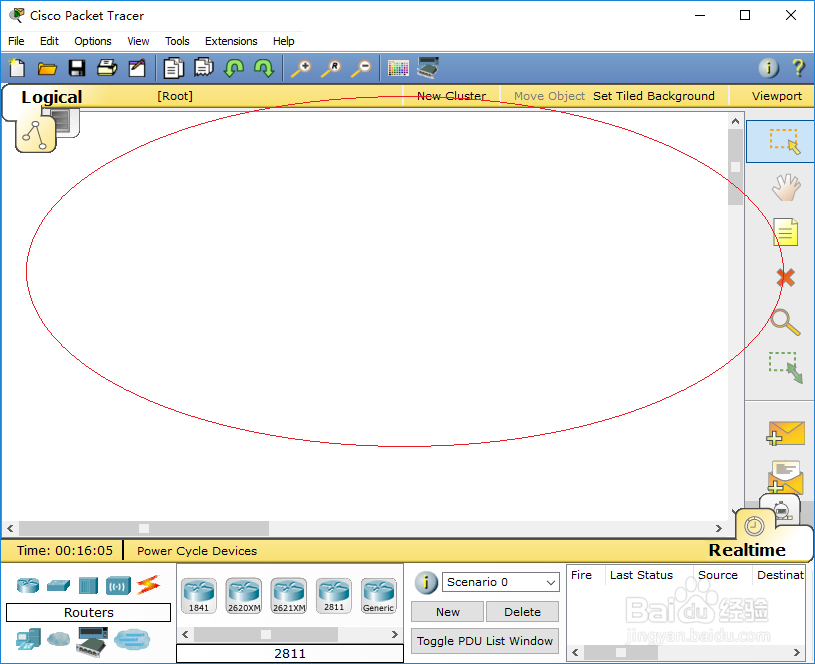Pick the 1841 router
This screenshot has height=664, width=815.
tap(199, 595)
